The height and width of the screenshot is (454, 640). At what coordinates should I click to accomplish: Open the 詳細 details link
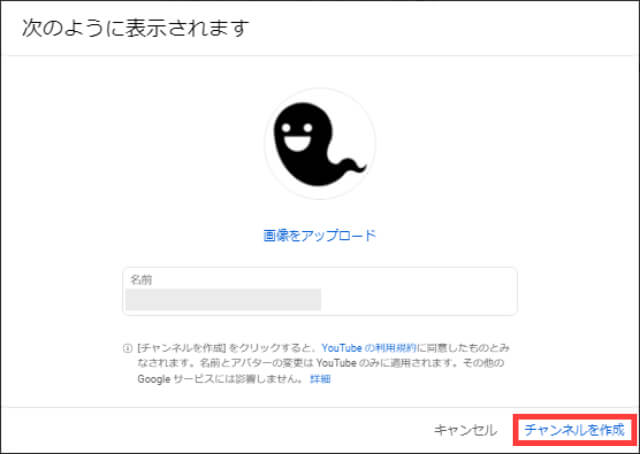[320, 379]
